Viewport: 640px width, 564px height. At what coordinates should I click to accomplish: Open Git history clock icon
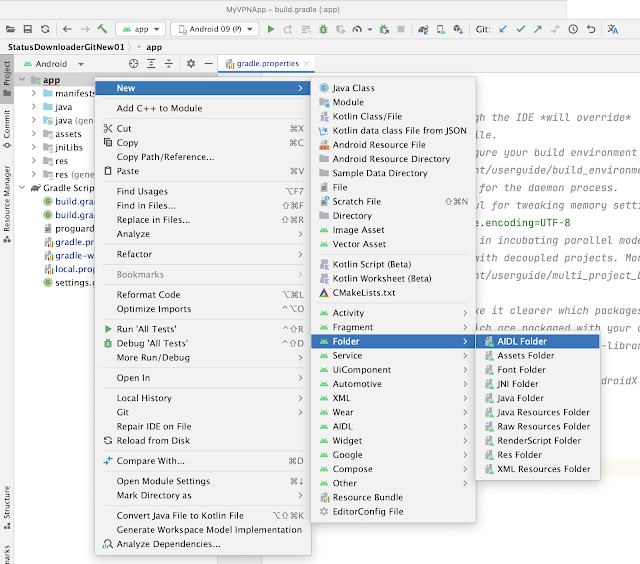click(x=573, y=29)
